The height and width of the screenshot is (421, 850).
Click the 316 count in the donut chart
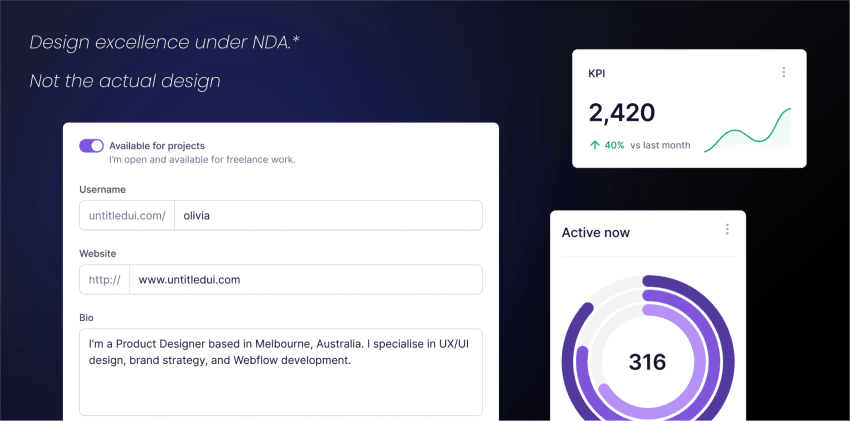(x=647, y=362)
